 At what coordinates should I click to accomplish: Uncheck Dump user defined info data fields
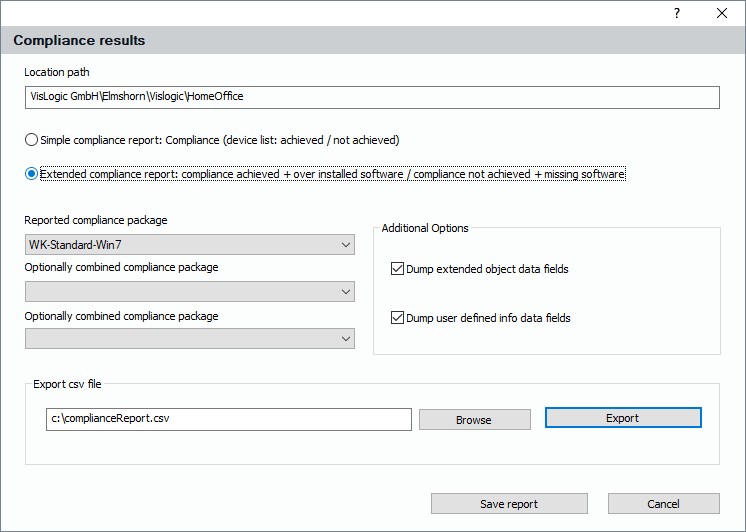click(398, 318)
